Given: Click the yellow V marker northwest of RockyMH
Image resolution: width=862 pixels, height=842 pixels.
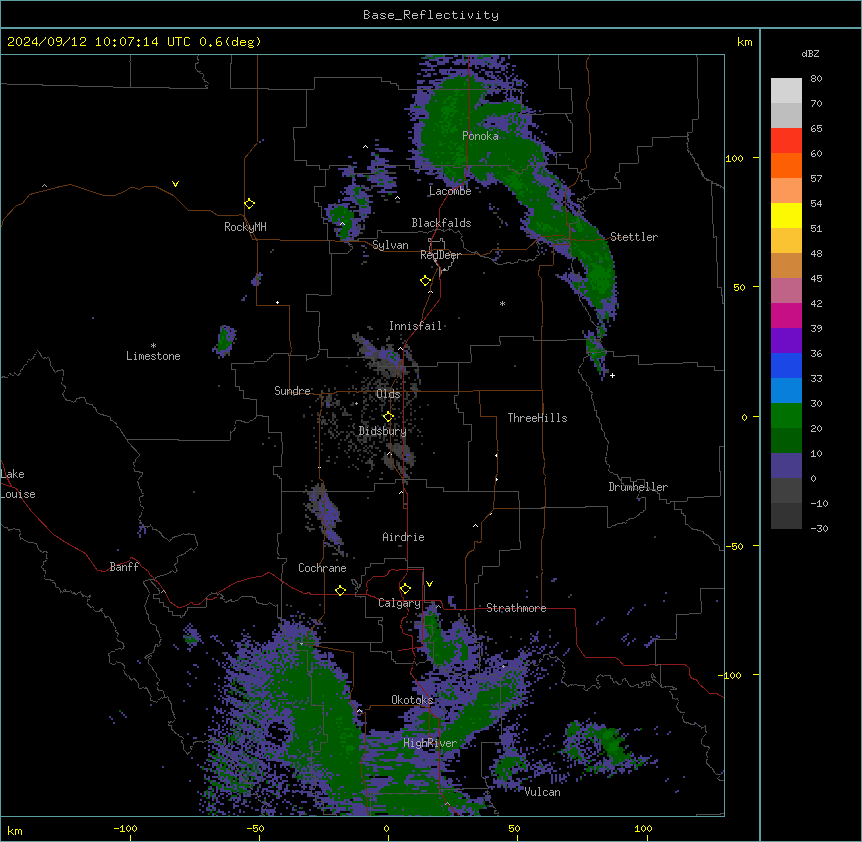Looking at the screenshot, I should 175,184.
